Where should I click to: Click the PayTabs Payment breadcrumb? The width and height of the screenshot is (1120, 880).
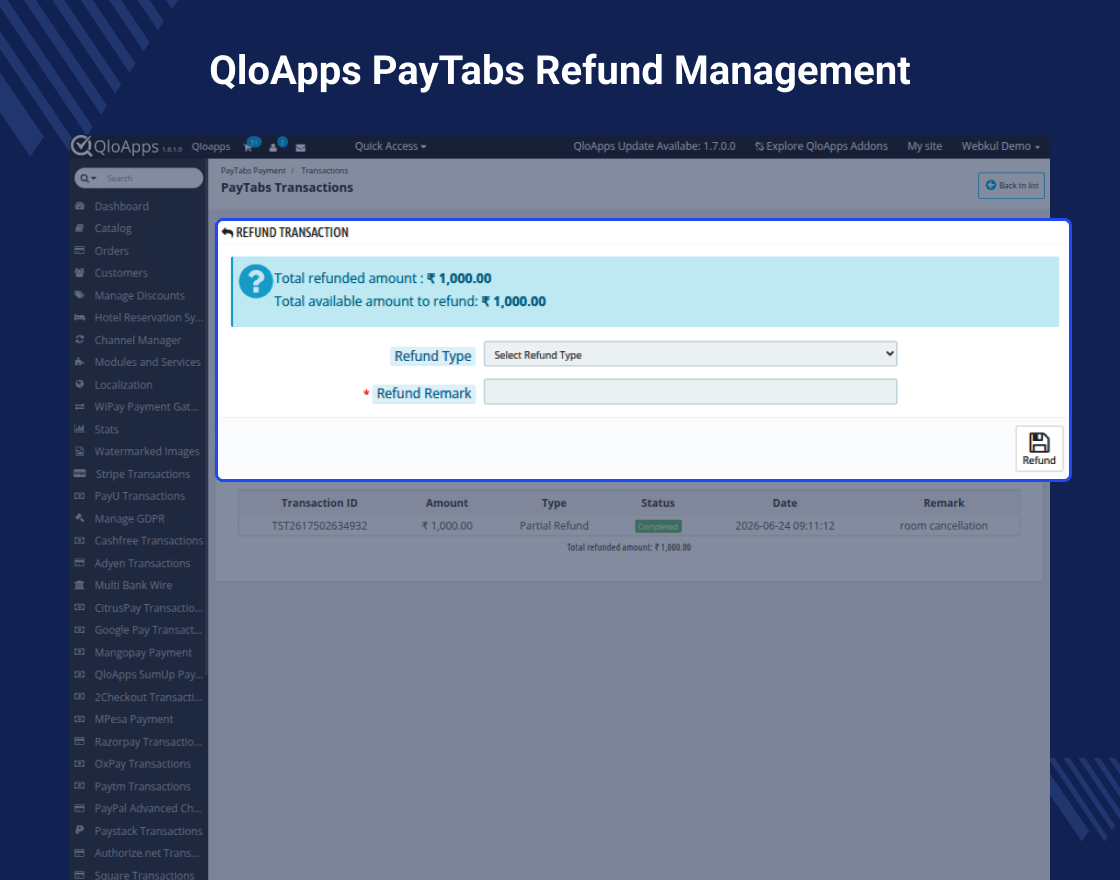point(253,171)
